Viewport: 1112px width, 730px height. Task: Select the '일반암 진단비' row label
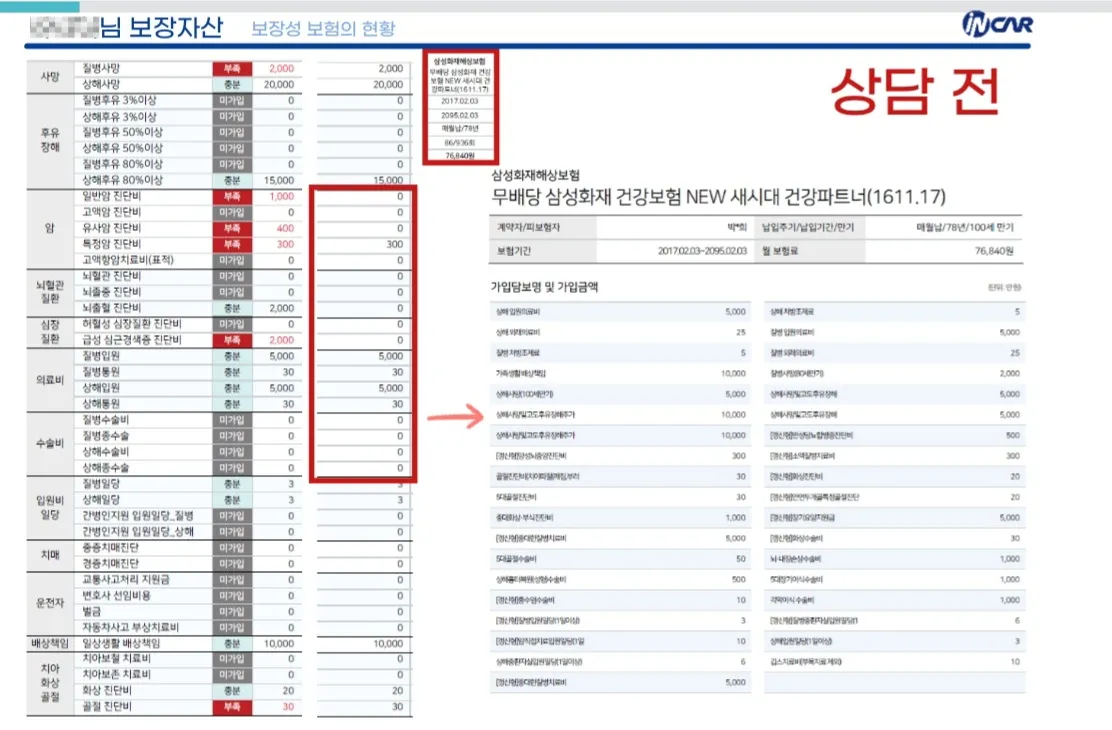(111, 196)
